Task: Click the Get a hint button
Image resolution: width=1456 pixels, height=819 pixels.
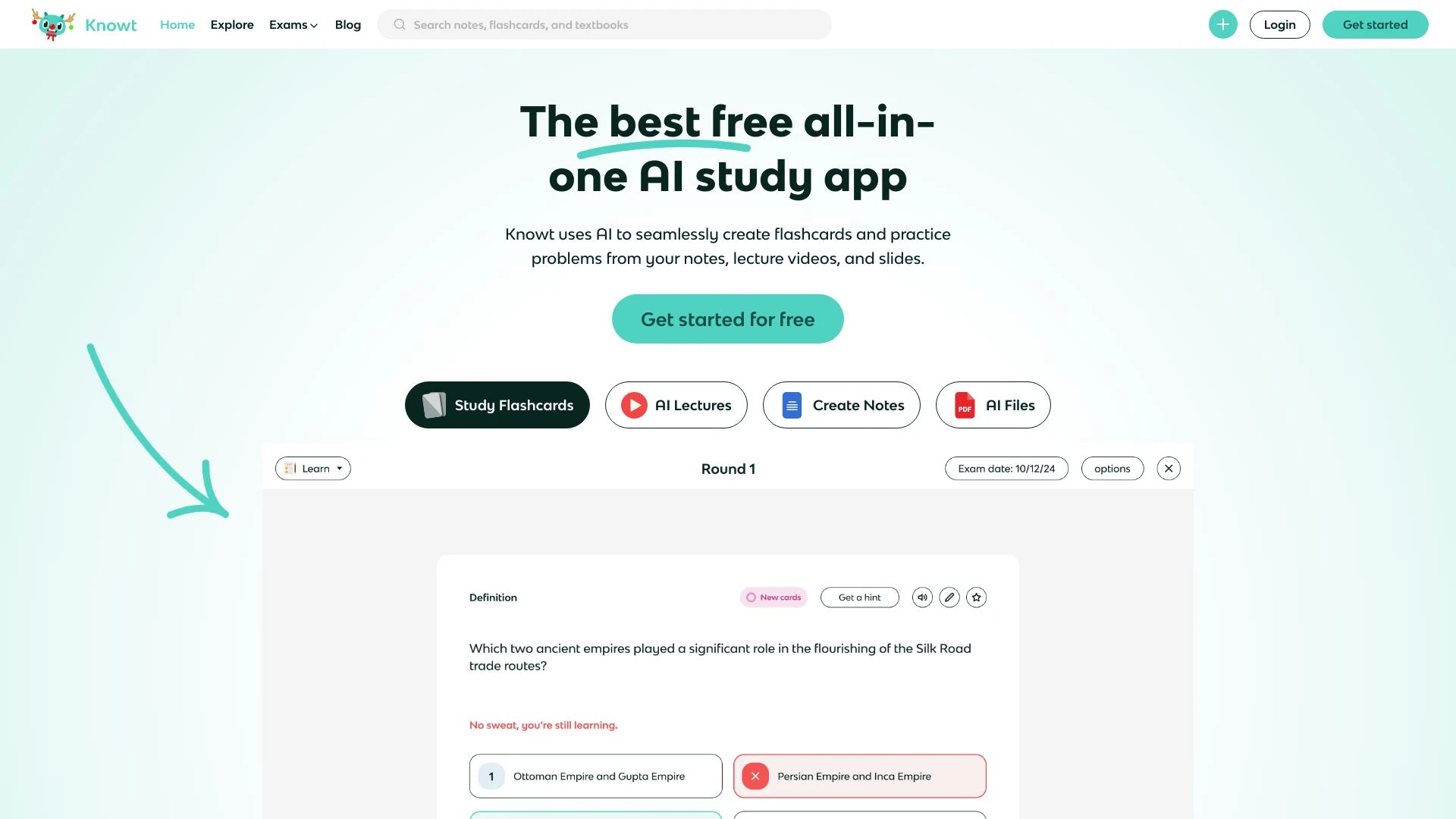Action: [859, 597]
